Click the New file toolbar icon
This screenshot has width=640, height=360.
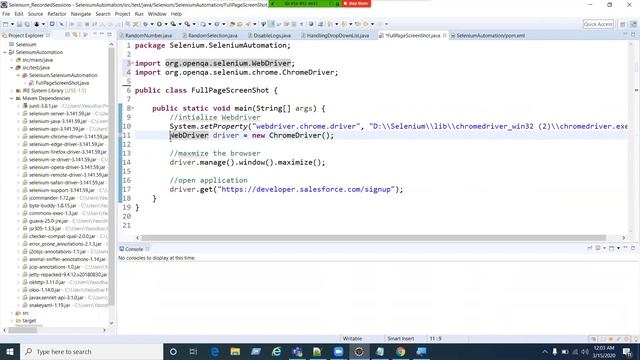click(6, 24)
